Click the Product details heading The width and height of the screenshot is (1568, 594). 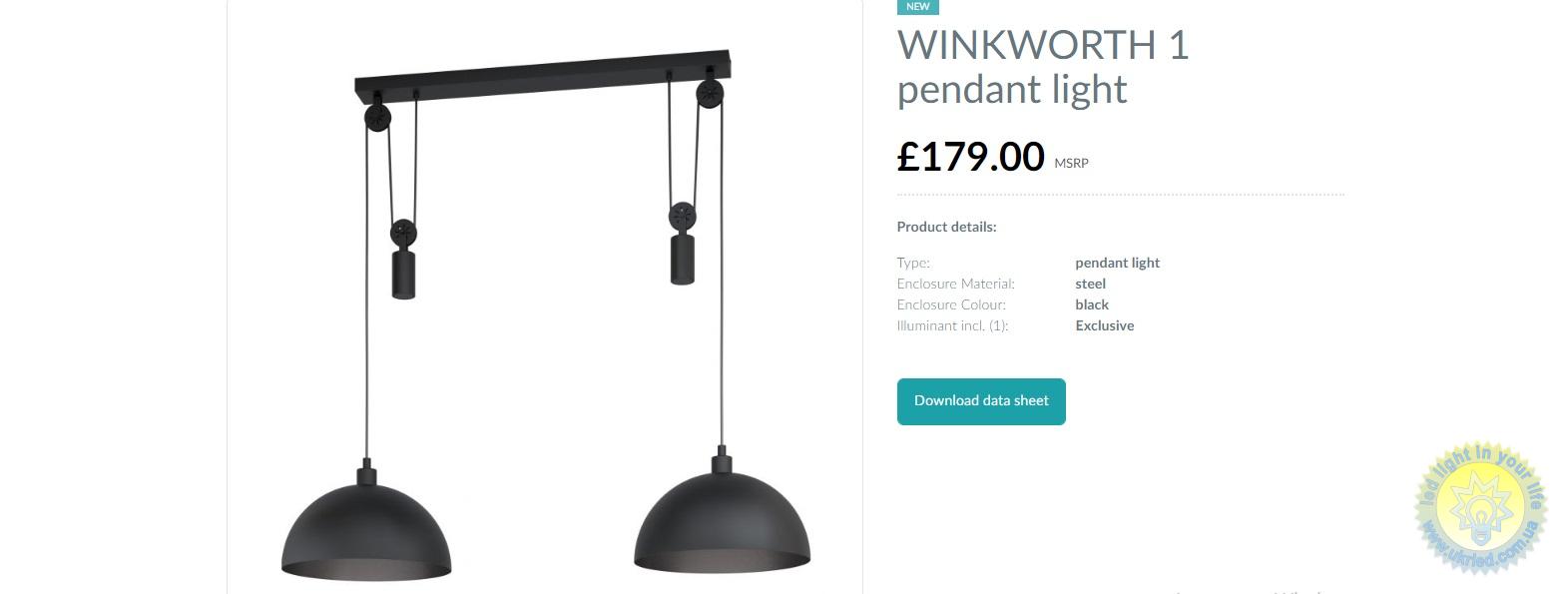tap(946, 227)
